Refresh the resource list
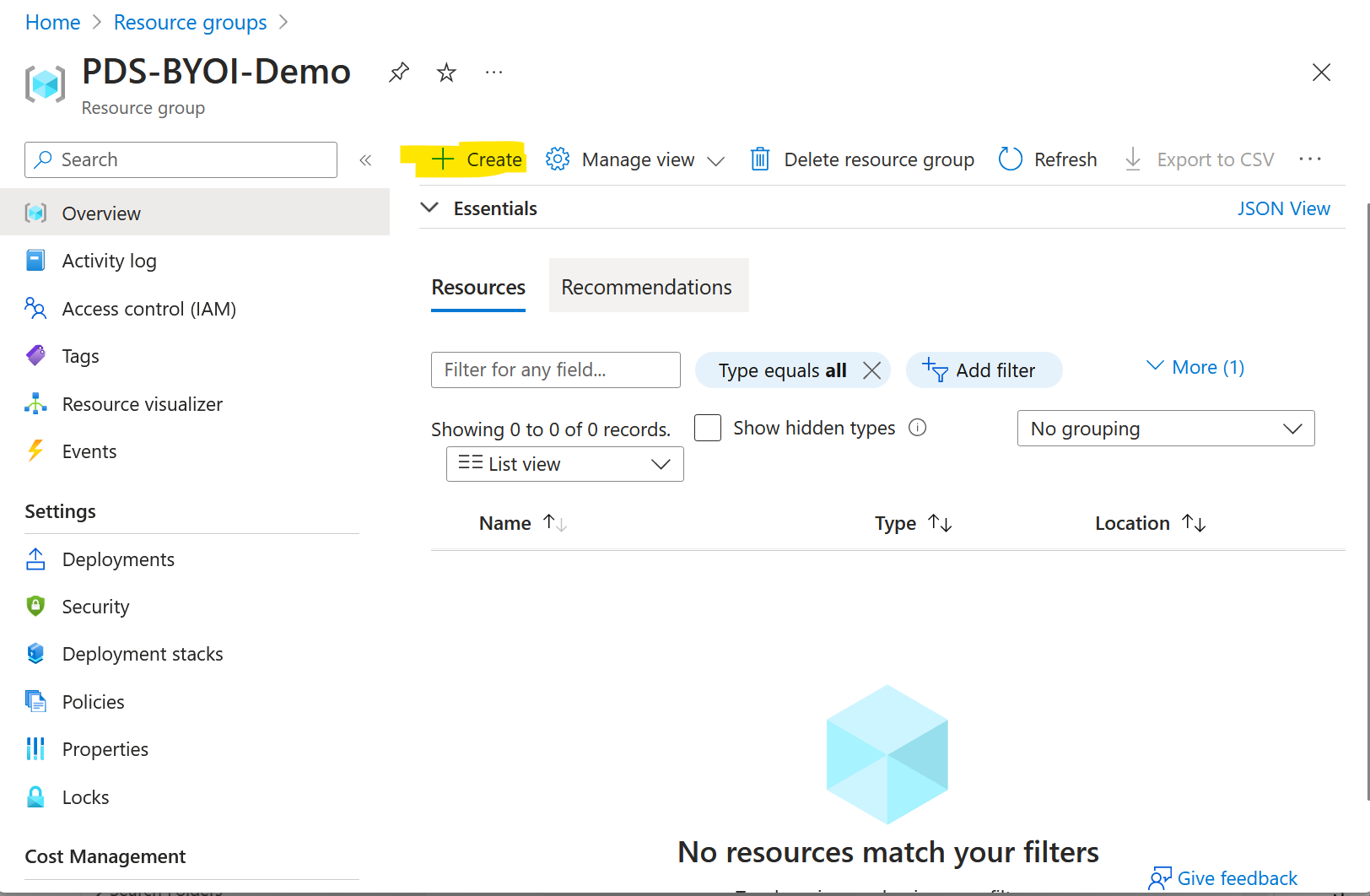 click(x=1047, y=159)
